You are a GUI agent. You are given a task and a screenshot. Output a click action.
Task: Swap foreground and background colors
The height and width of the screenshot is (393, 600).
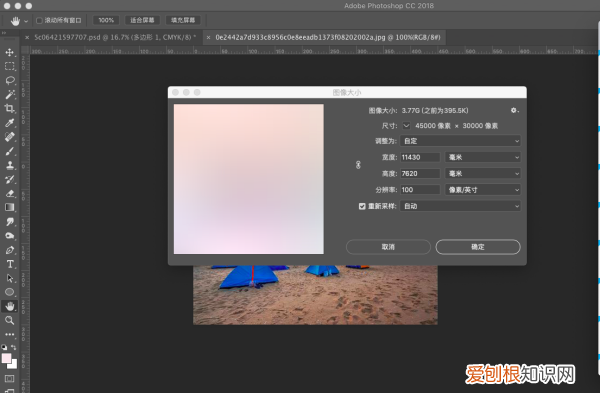14,347
